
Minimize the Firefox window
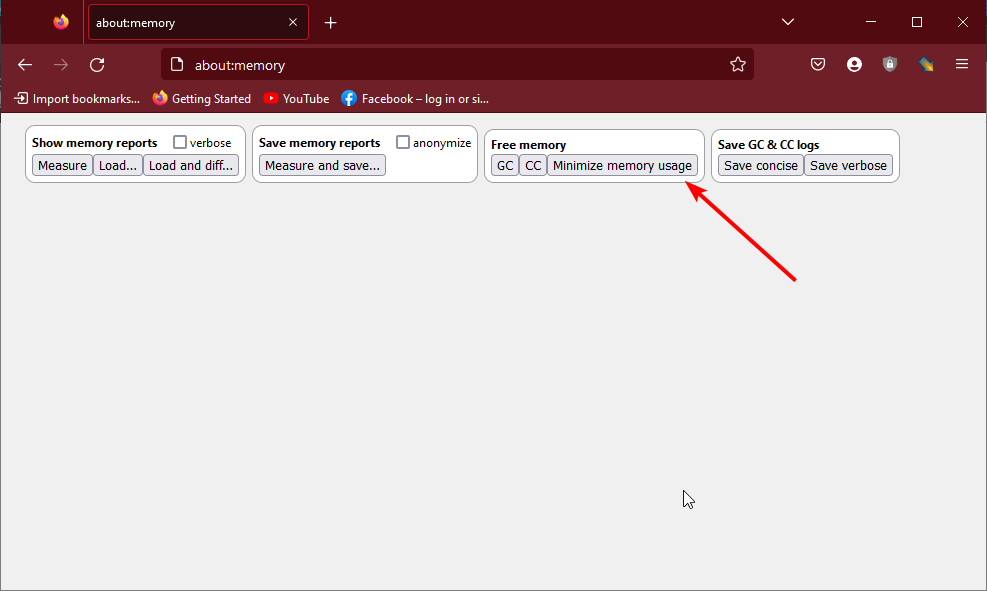pos(871,22)
